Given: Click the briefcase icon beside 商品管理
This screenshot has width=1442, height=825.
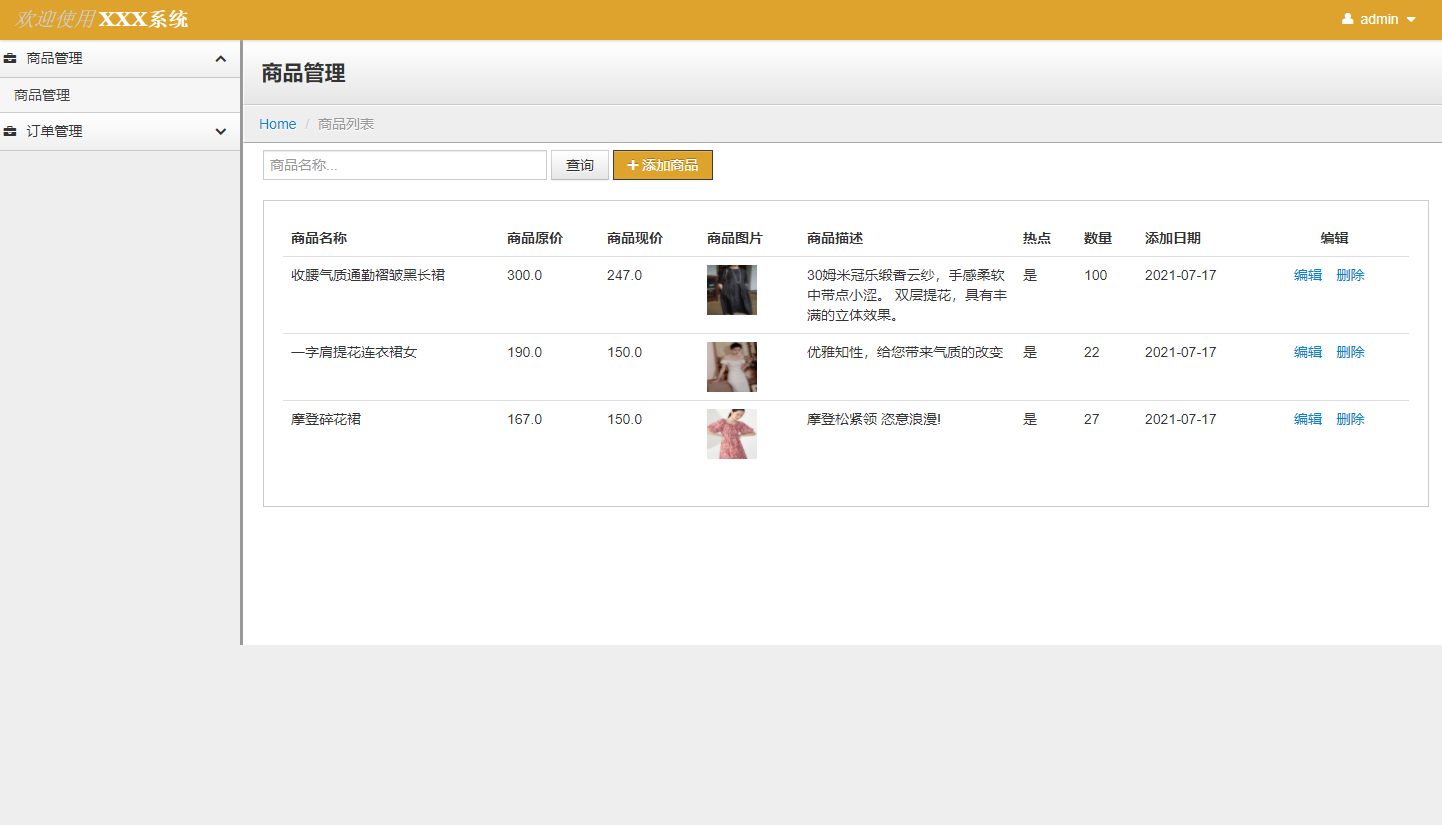Looking at the screenshot, I should tap(10, 59).
